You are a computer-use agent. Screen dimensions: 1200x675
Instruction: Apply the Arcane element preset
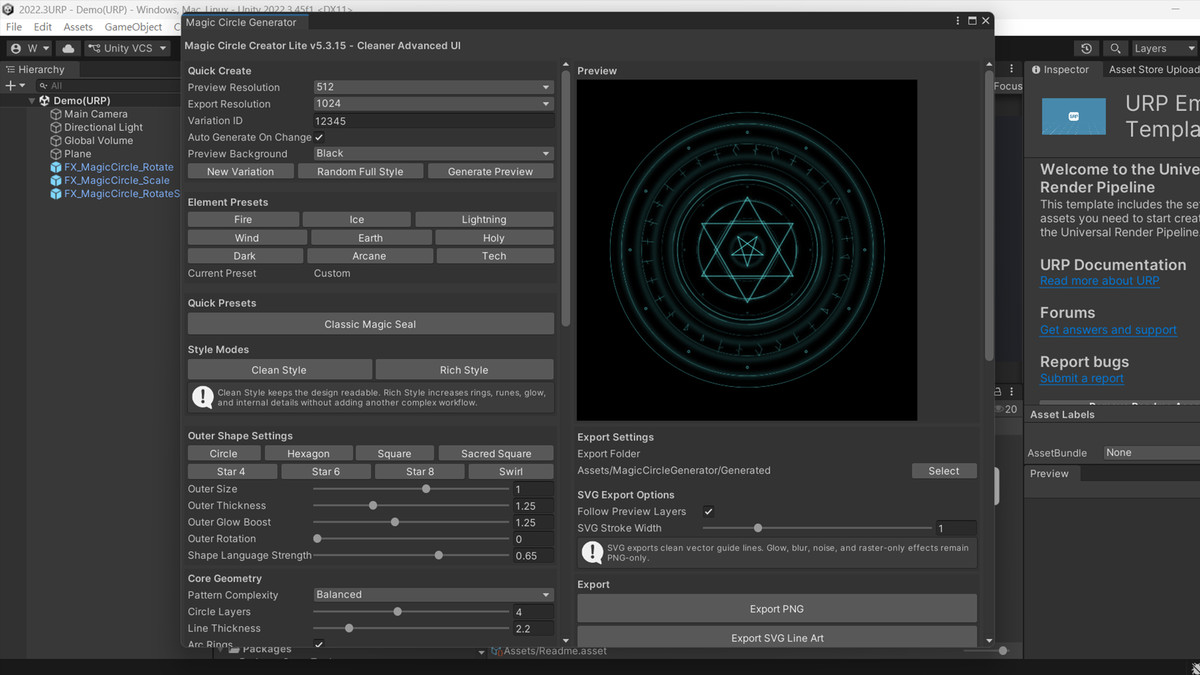(x=369, y=256)
